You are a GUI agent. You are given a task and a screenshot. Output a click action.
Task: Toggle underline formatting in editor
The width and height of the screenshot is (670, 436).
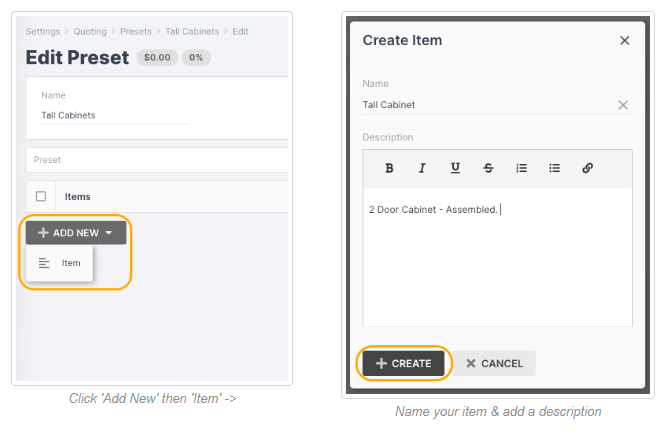[x=455, y=168]
